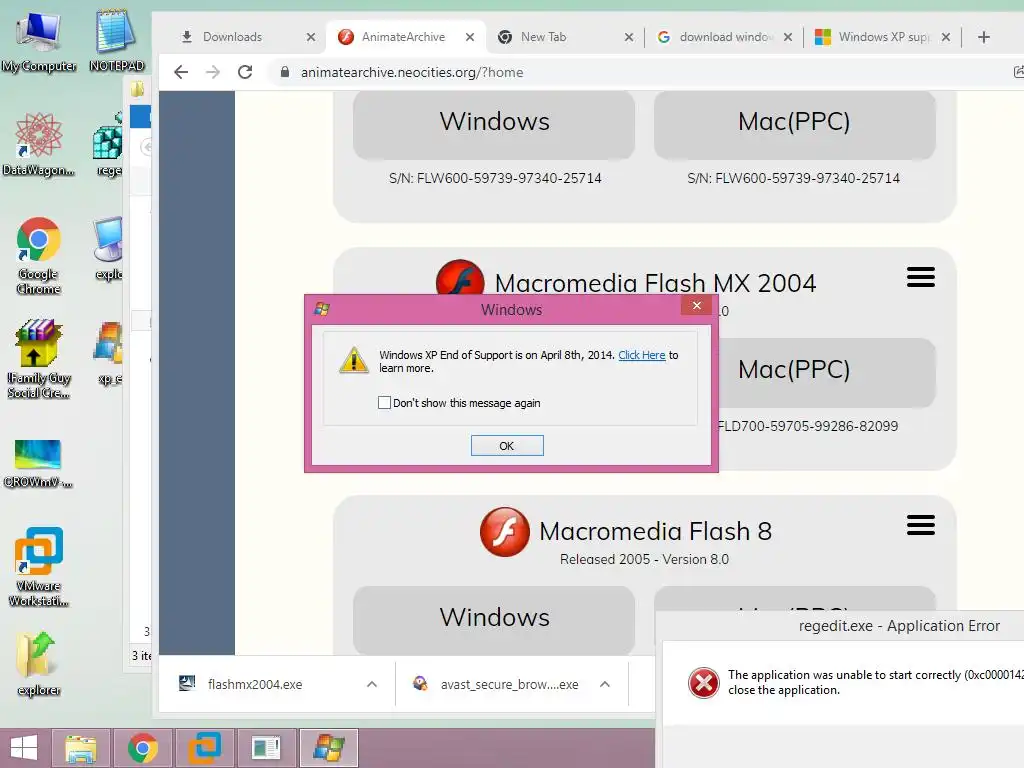This screenshot has height=768, width=1024.
Task: Click the Macromedia Flash 8 logo
Action: tap(505, 532)
